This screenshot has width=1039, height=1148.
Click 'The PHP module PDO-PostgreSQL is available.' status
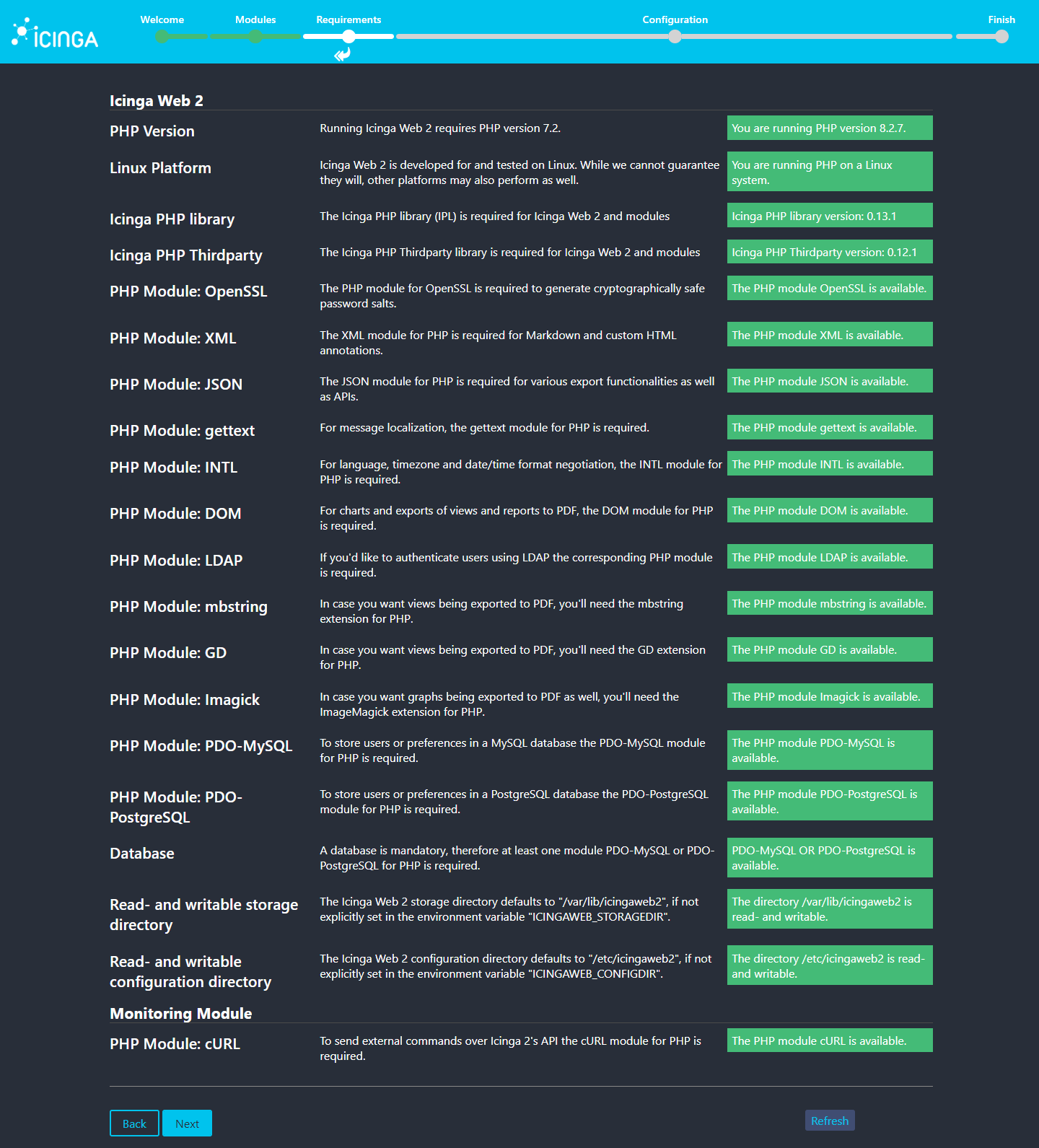coord(830,801)
